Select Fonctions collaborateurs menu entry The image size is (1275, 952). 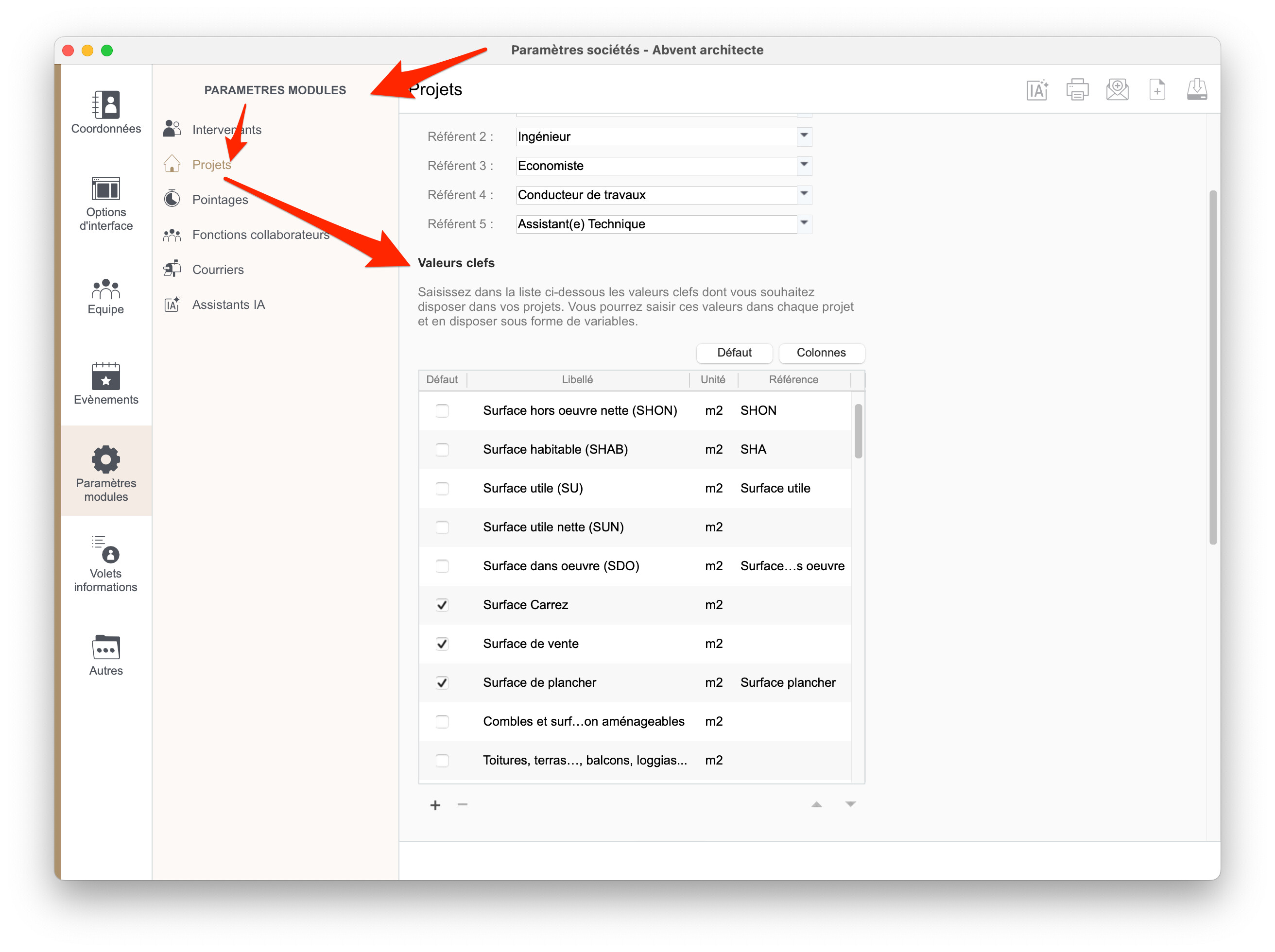point(260,235)
